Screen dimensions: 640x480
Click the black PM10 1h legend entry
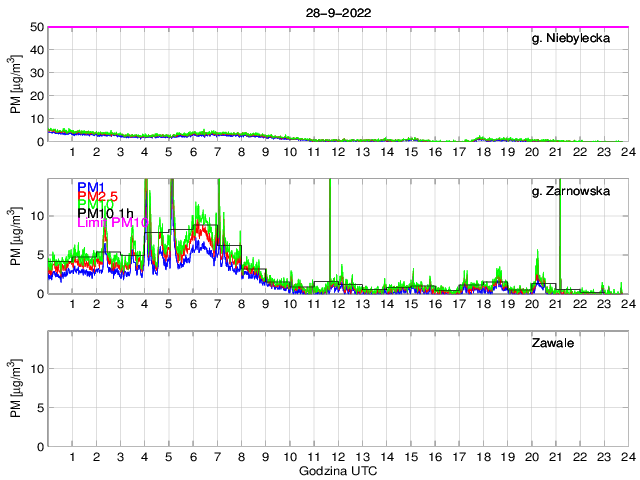tap(104, 211)
